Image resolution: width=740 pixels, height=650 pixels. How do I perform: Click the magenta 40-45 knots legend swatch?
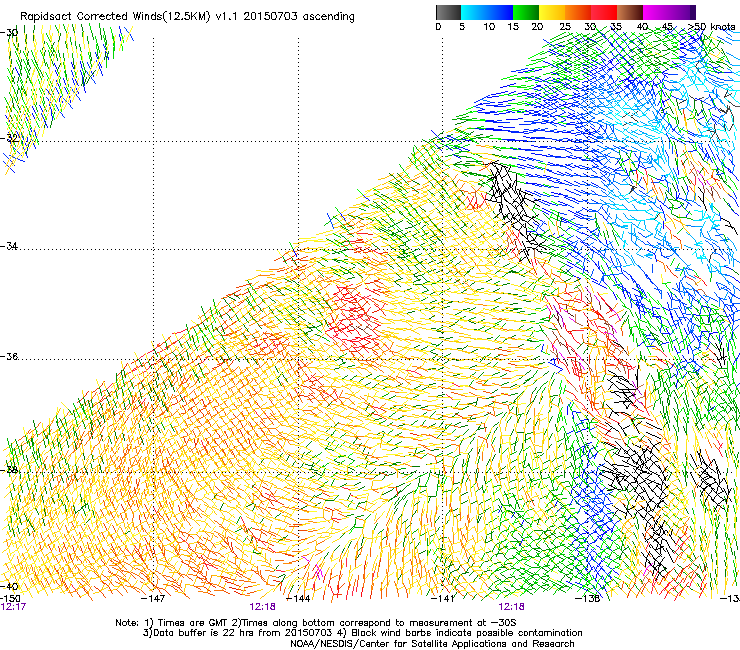click(x=656, y=12)
